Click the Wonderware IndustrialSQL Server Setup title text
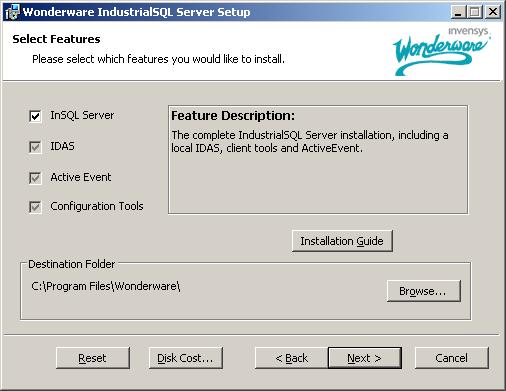The height and width of the screenshot is (391, 506). coord(137,12)
